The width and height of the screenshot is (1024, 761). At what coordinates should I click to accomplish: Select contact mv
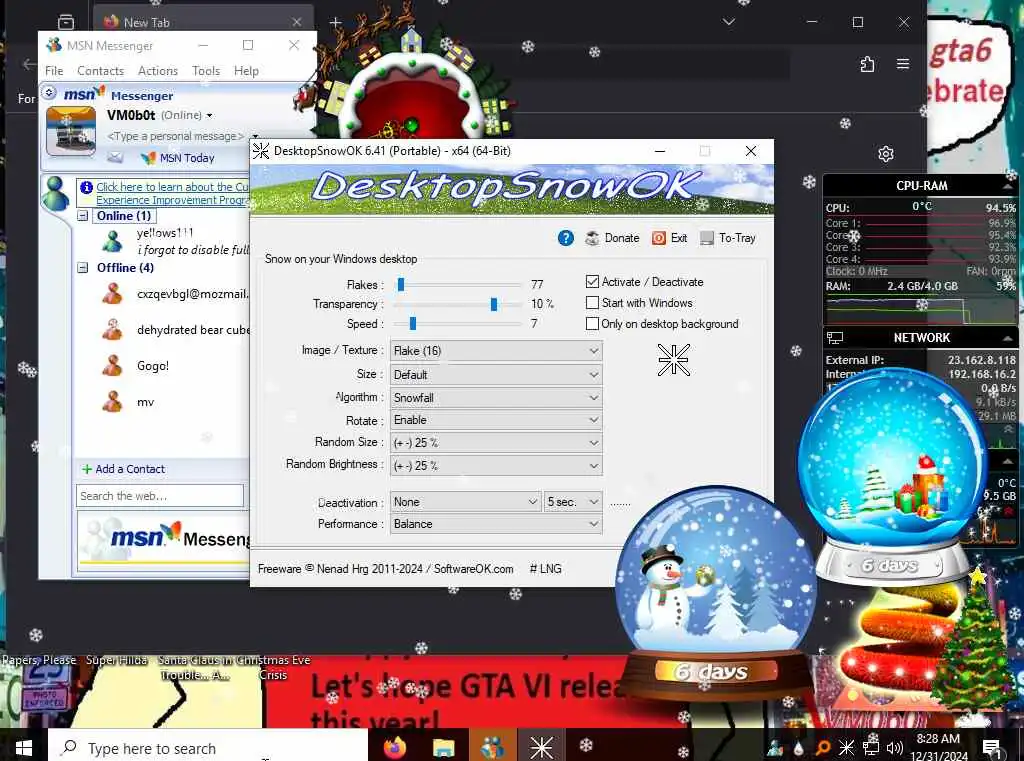(146, 402)
